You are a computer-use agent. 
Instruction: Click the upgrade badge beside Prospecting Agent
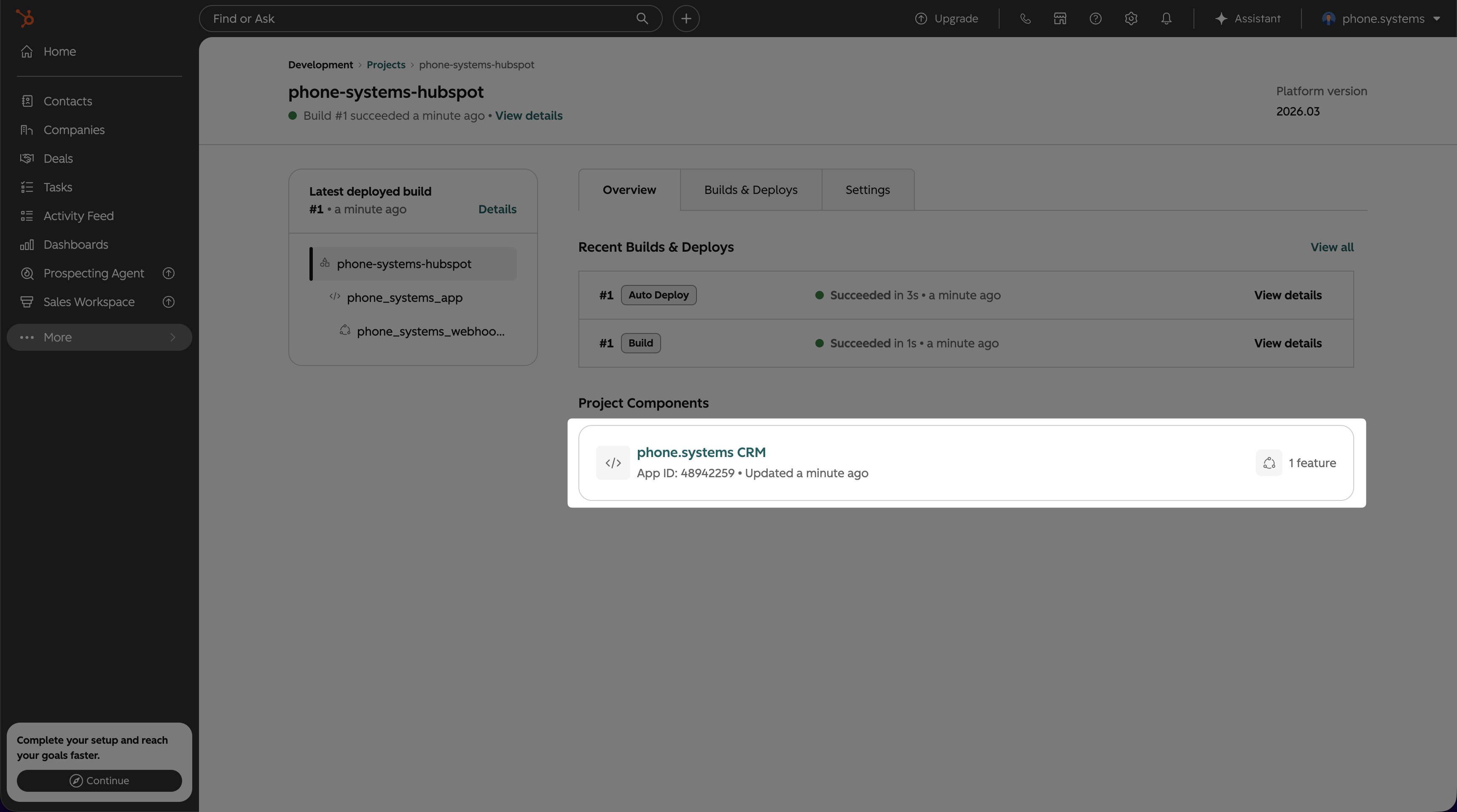click(169, 273)
